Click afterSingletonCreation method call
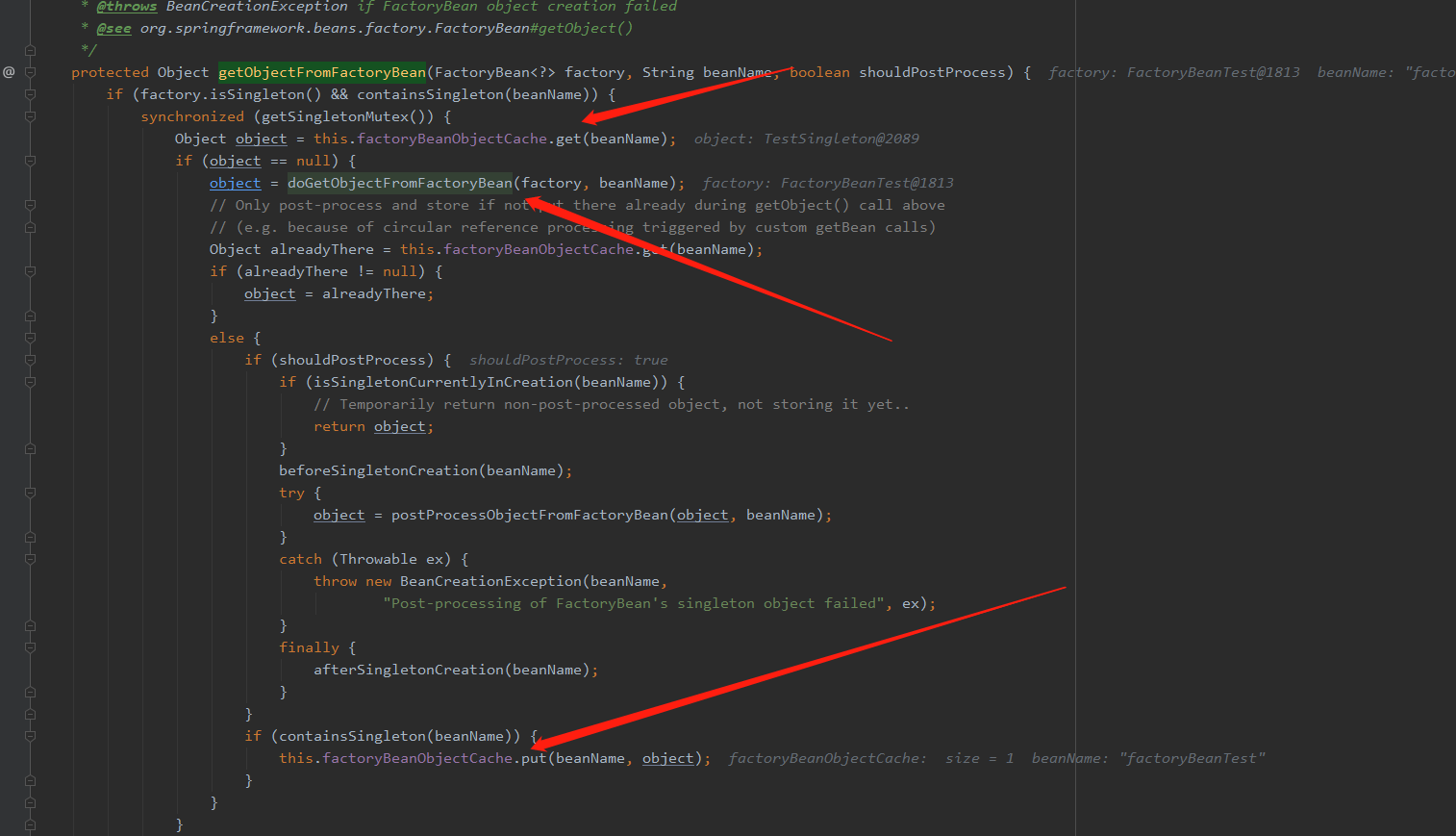Viewport: 1456px width, 836px height. click(409, 670)
